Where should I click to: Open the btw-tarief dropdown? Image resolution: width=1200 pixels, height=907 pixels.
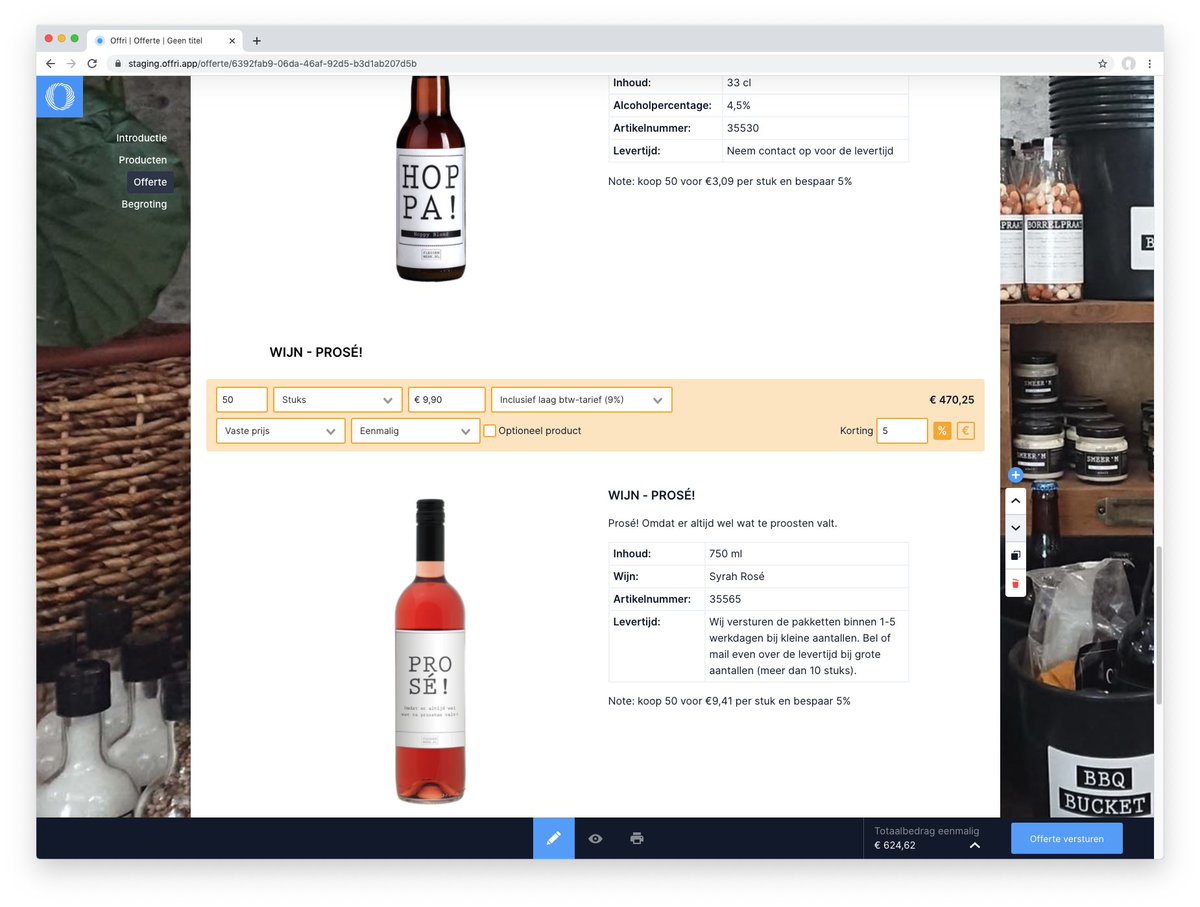click(581, 400)
